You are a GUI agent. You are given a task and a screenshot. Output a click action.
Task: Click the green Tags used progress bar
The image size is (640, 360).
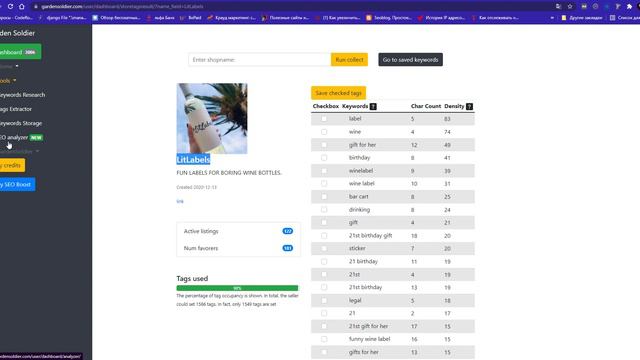[x=237, y=288]
